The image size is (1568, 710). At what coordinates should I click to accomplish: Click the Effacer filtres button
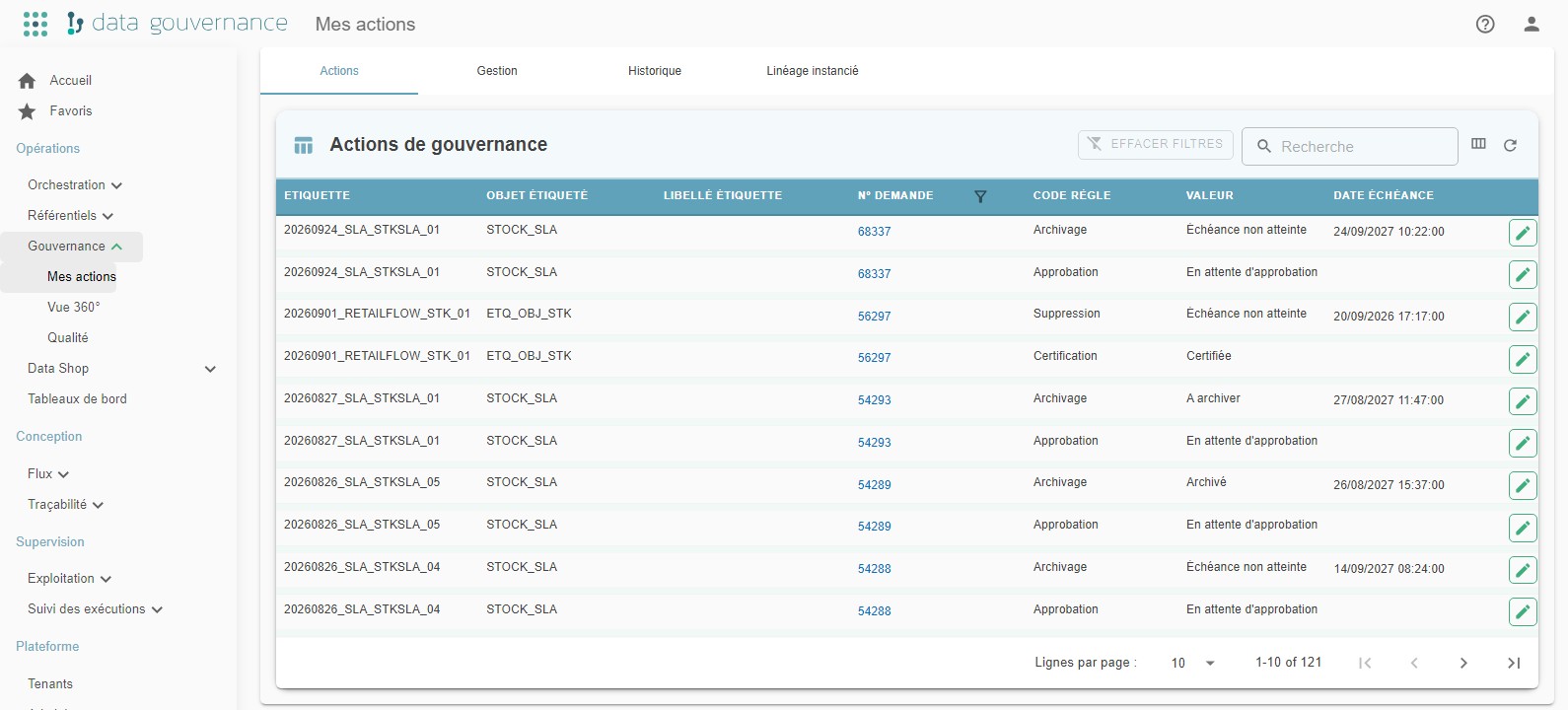(x=1156, y=144)
